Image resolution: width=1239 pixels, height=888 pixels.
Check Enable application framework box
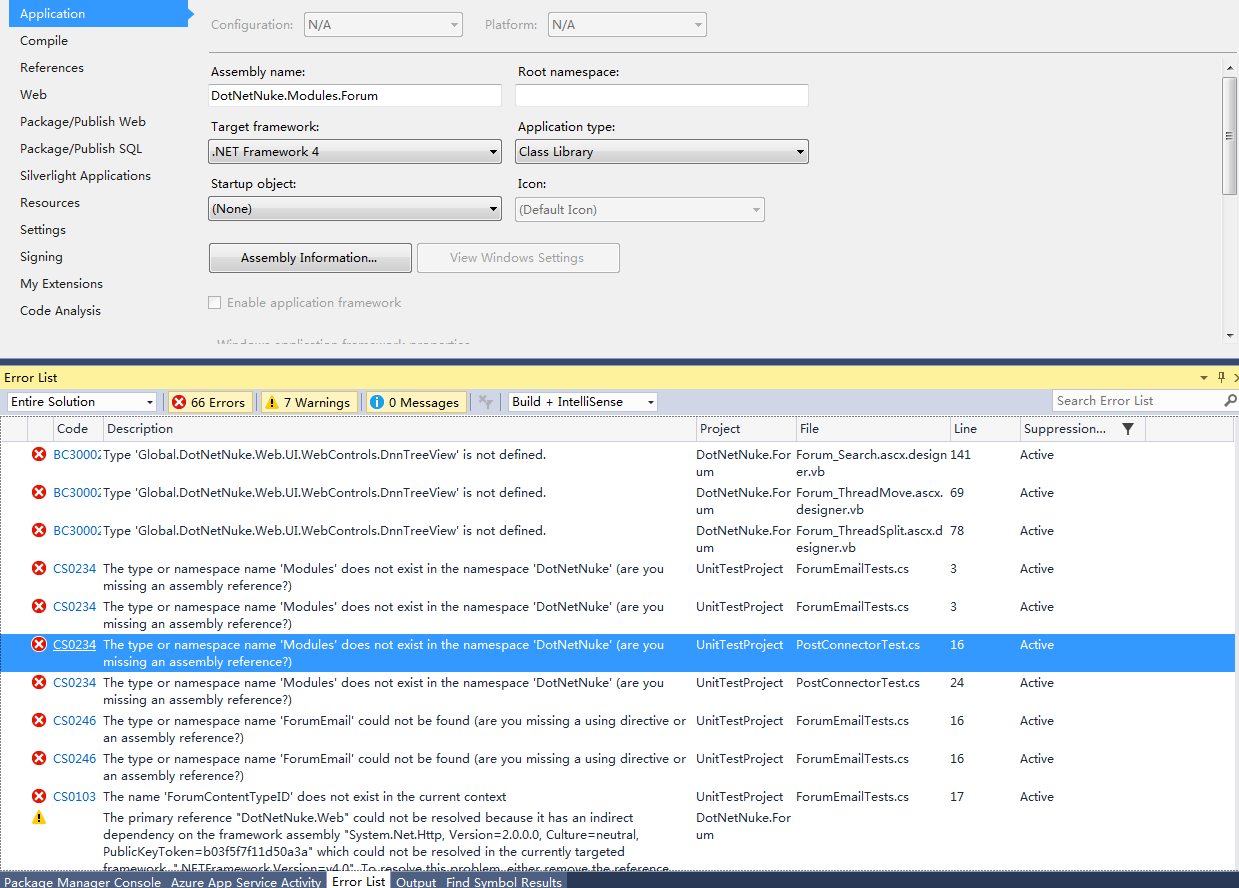tap(214, 303)
